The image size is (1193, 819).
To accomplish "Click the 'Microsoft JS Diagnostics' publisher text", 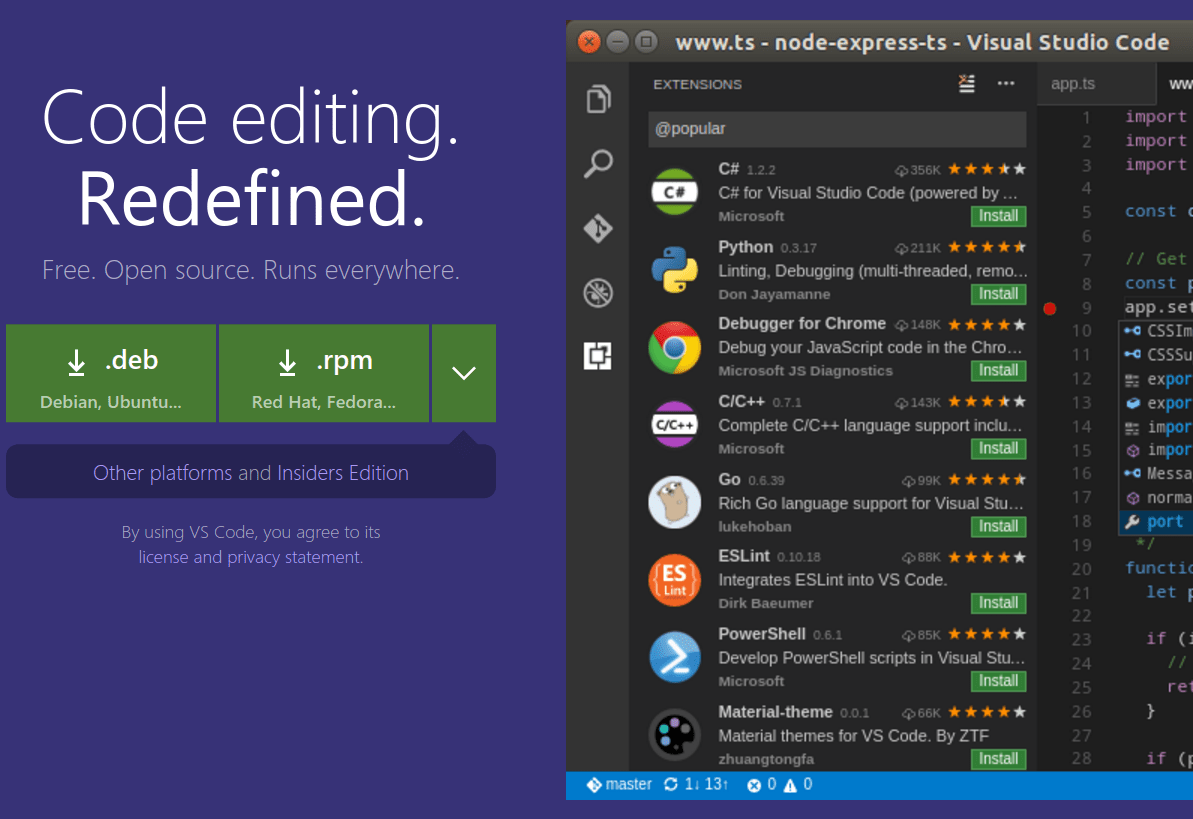I will click(805, 371).
